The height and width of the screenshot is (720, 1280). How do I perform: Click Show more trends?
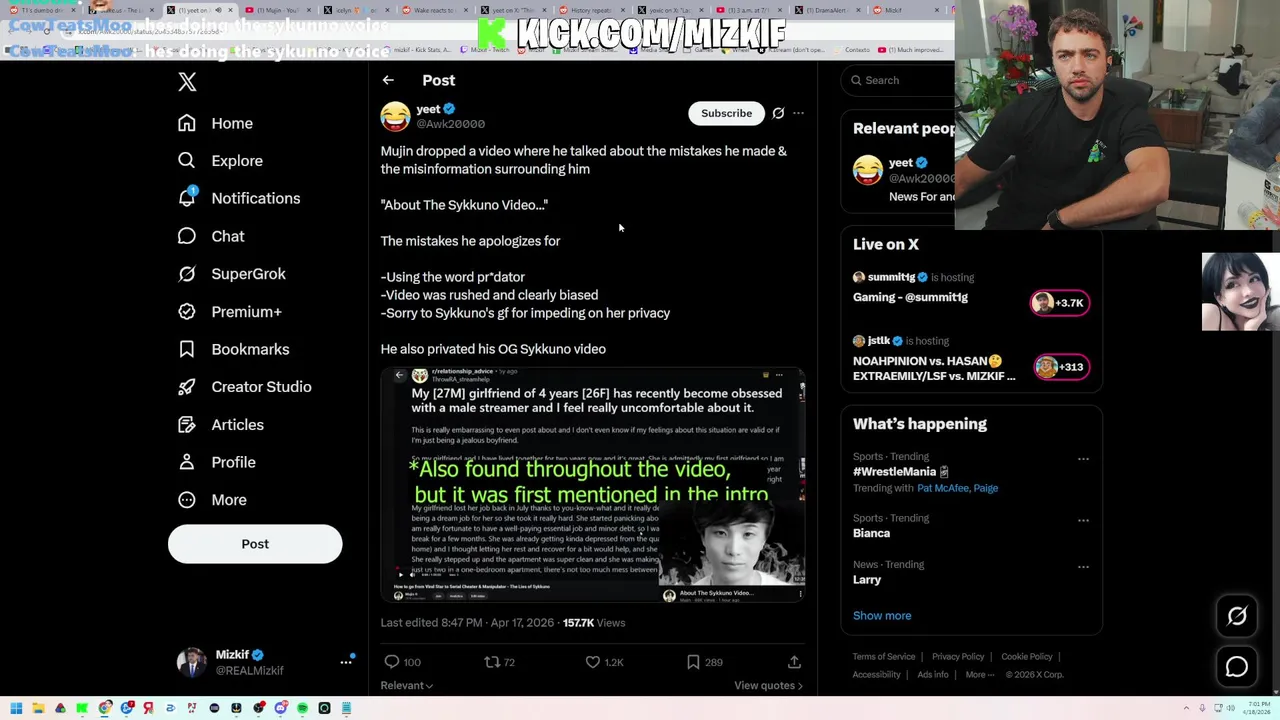(x=882, y=616)
